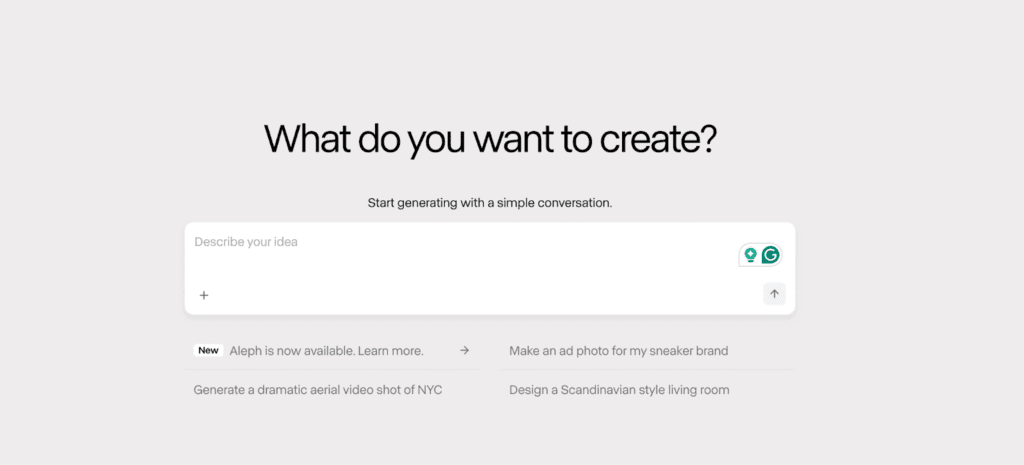
Task: Choose Make an ad photo sneaker prompt
Action: click(618, 351)
